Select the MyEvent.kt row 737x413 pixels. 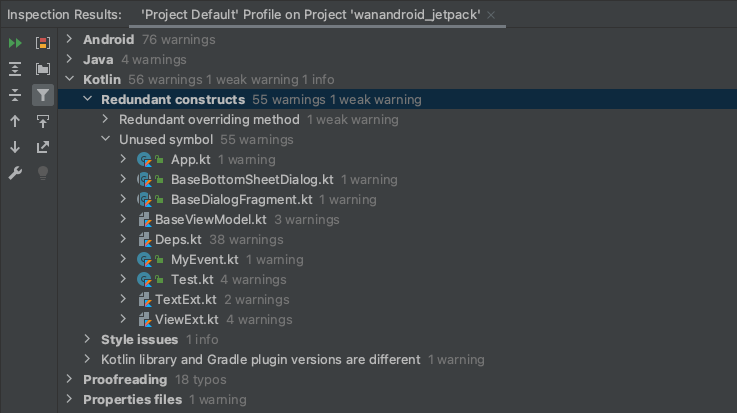click(x=397, y=259)
